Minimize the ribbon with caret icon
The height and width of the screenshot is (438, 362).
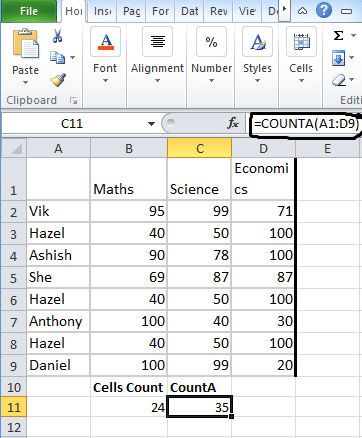[302, 11]
